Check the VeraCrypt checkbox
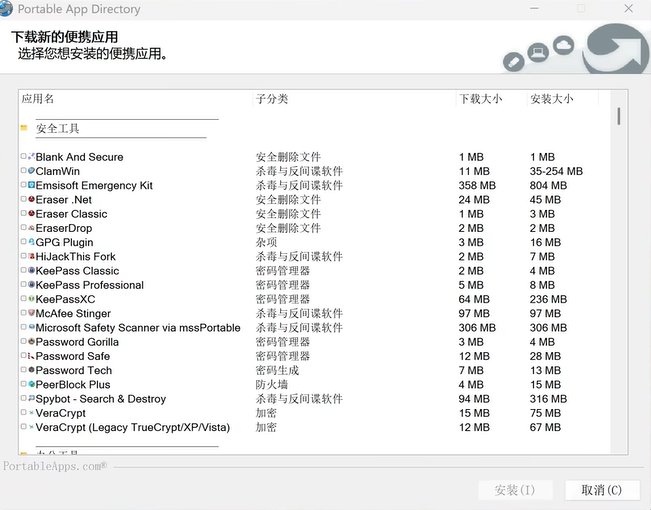This screenshot has width=651, height=510. 24,412
